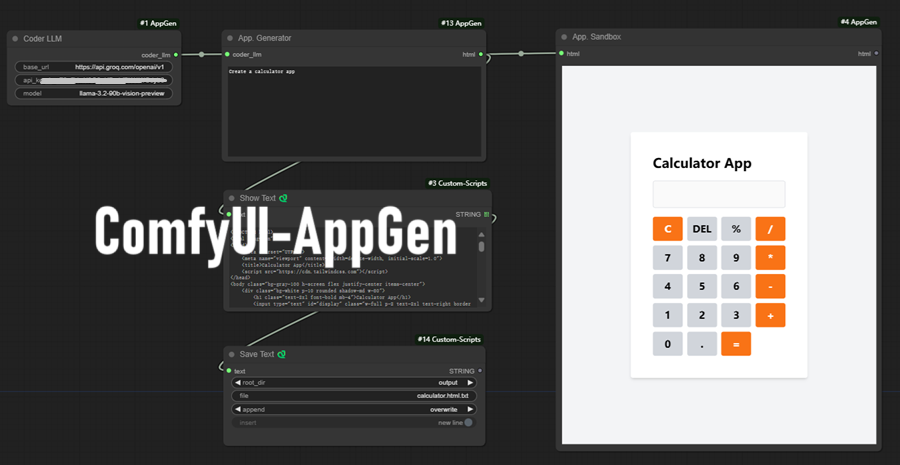Click the api_key field in Coder LLM

click(x=94, y=80)
